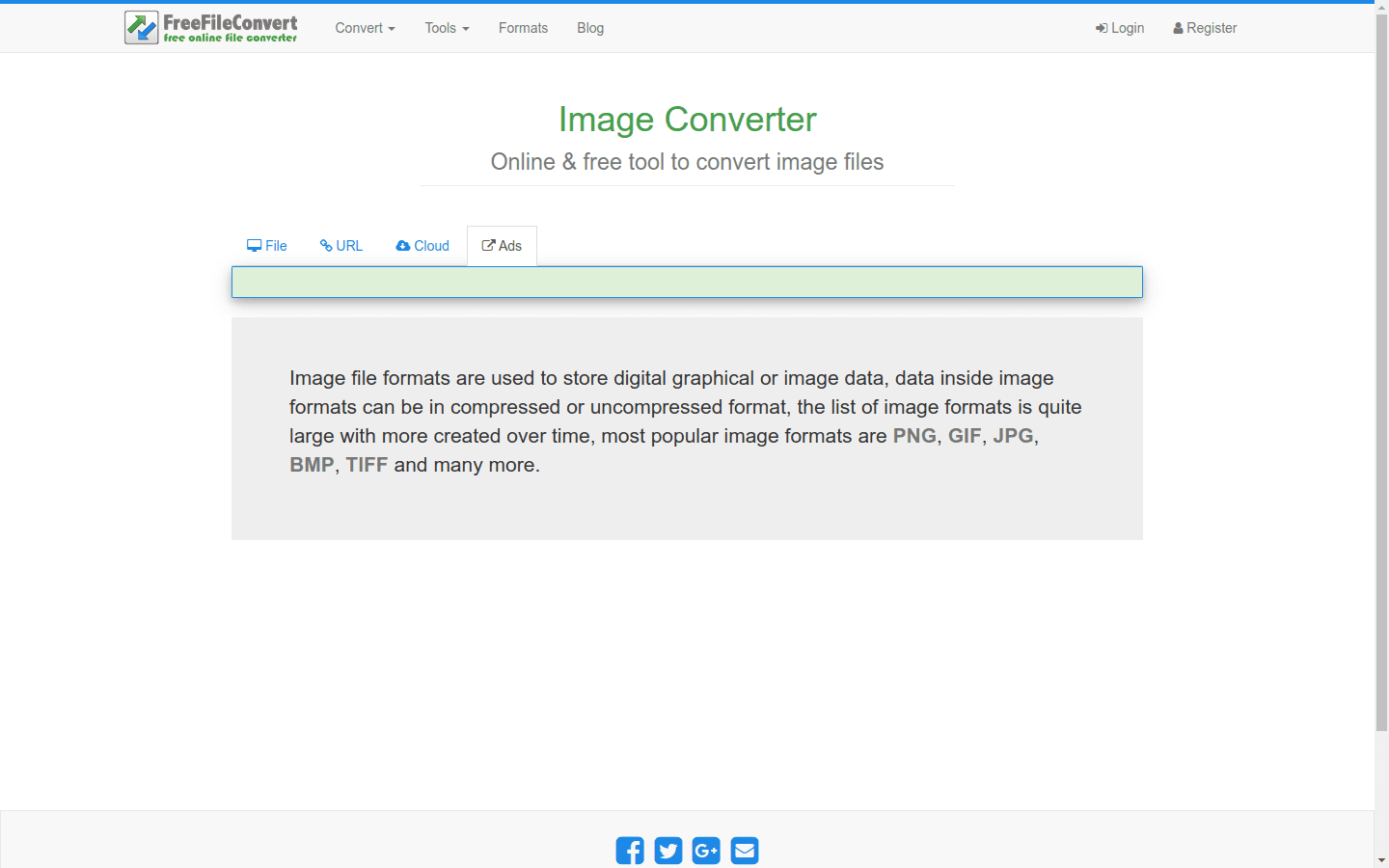Open the Formats page
Image resolution: width=1389 pixels, height=868 pixels.
(523, 28)
